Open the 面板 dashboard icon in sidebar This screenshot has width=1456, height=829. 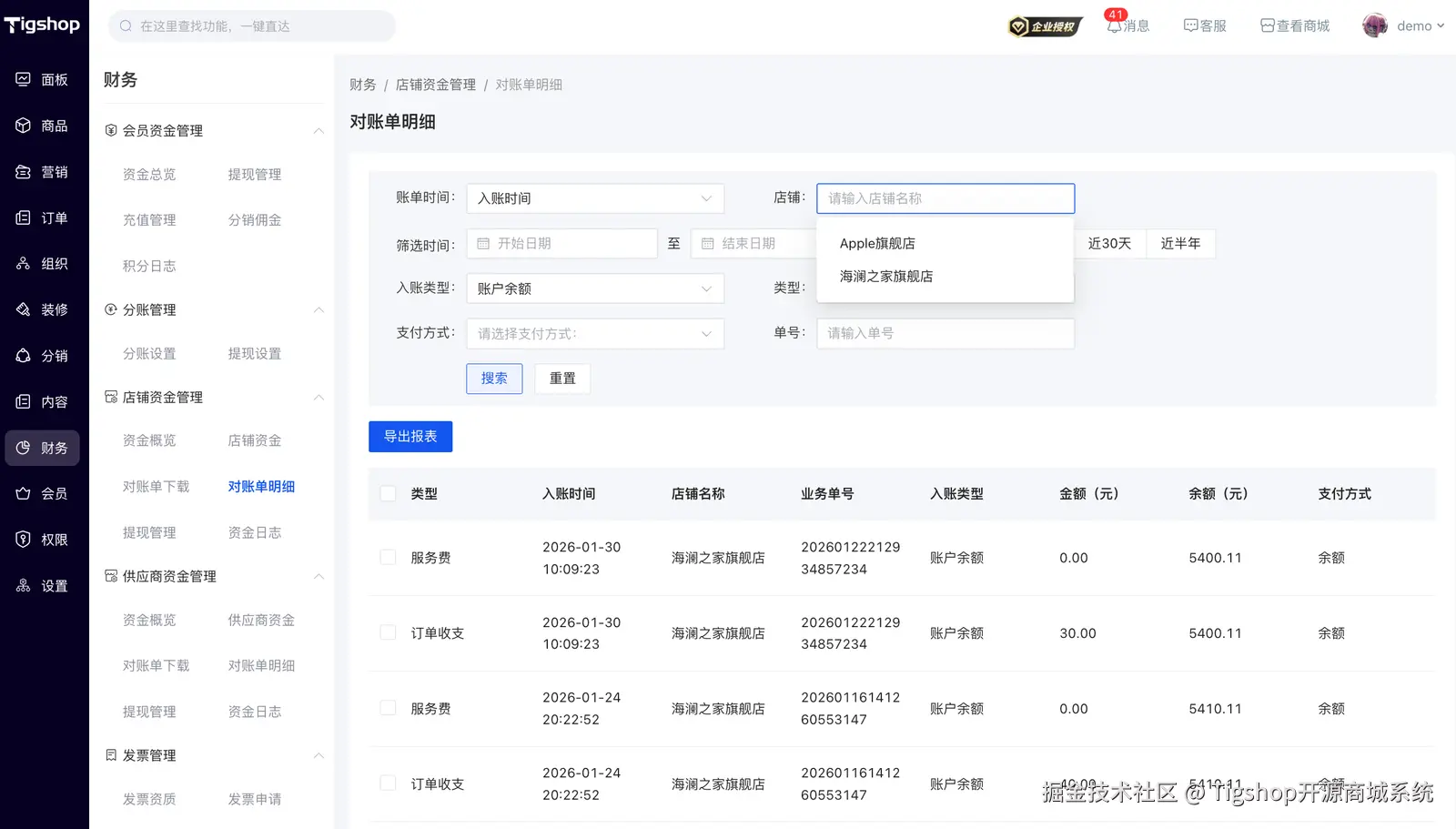[23, 79]
